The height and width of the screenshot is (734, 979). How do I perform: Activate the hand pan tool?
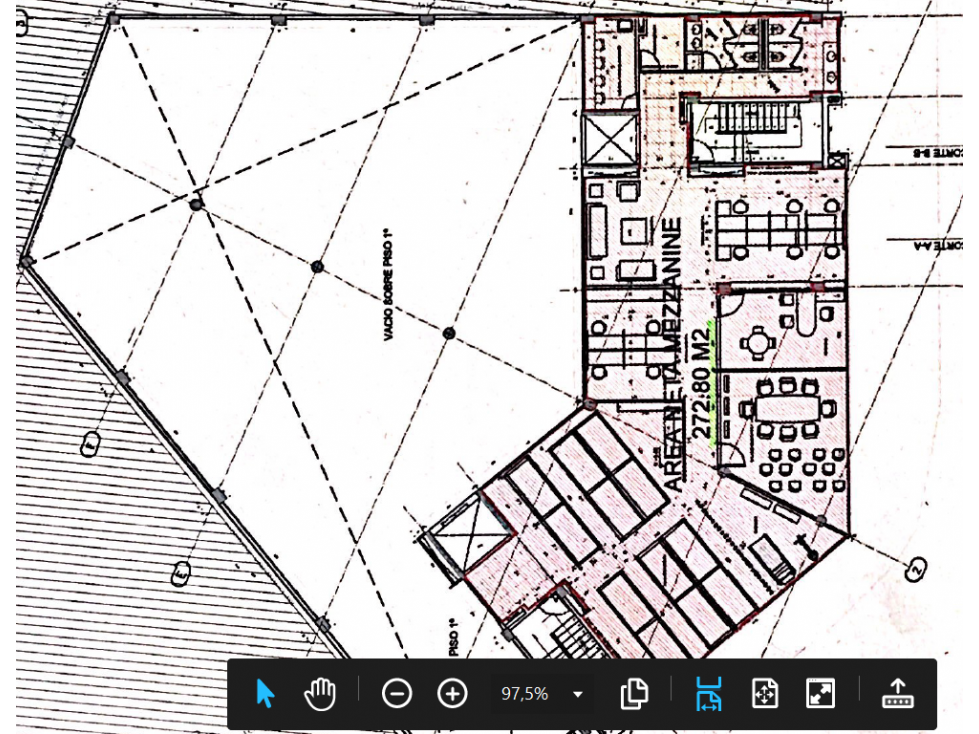[320, 693]
